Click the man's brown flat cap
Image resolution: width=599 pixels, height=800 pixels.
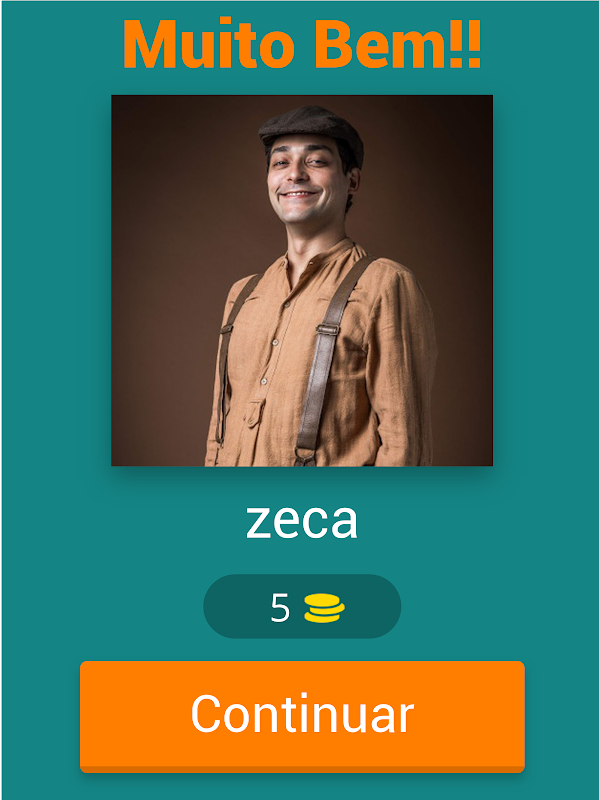point(312,131)
